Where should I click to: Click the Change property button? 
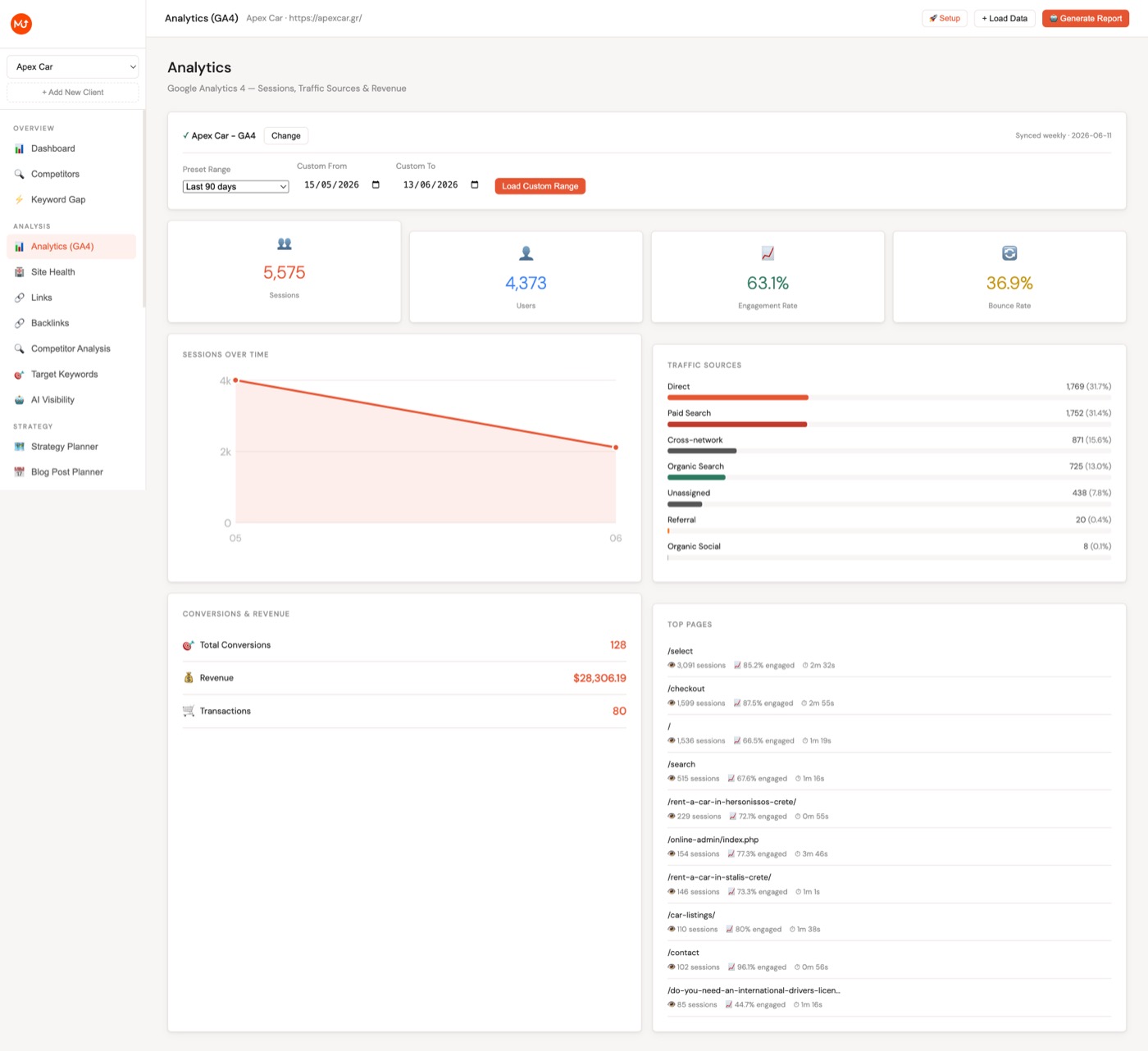286,135
